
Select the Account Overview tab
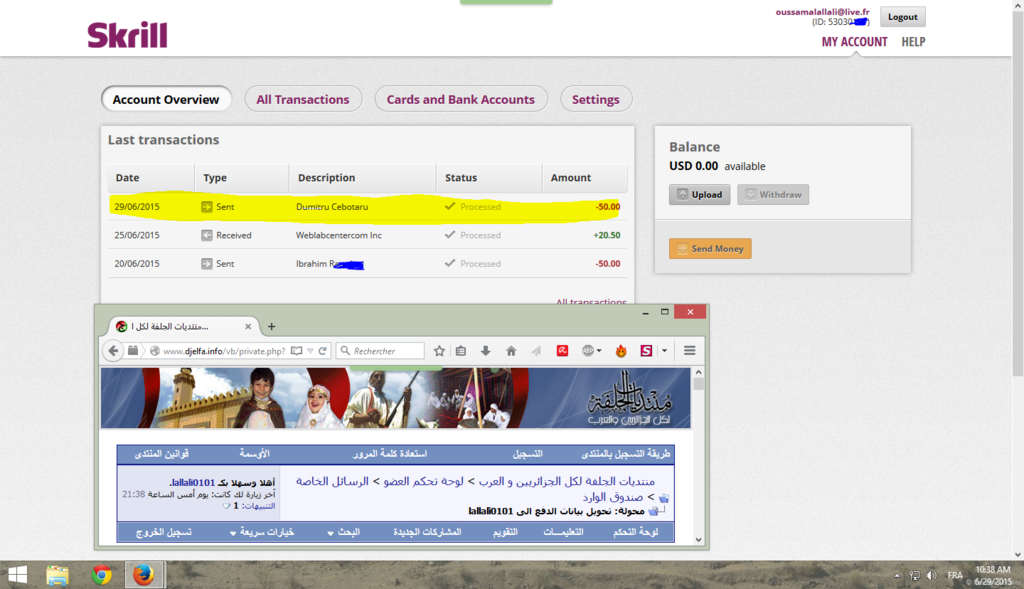coord(166,99)
